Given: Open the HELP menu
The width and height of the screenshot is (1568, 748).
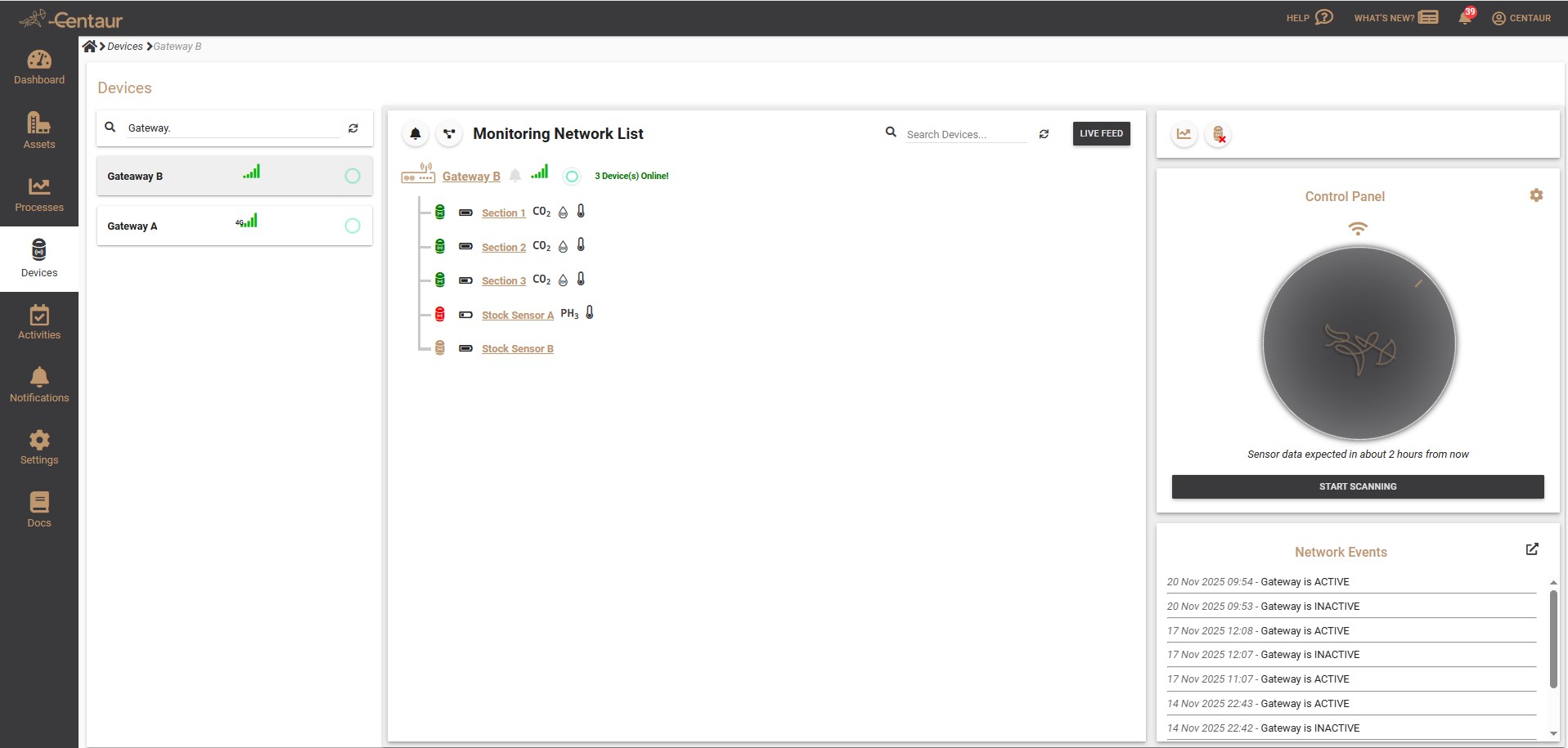Looking at the screenshot, I should point(1308,17).
